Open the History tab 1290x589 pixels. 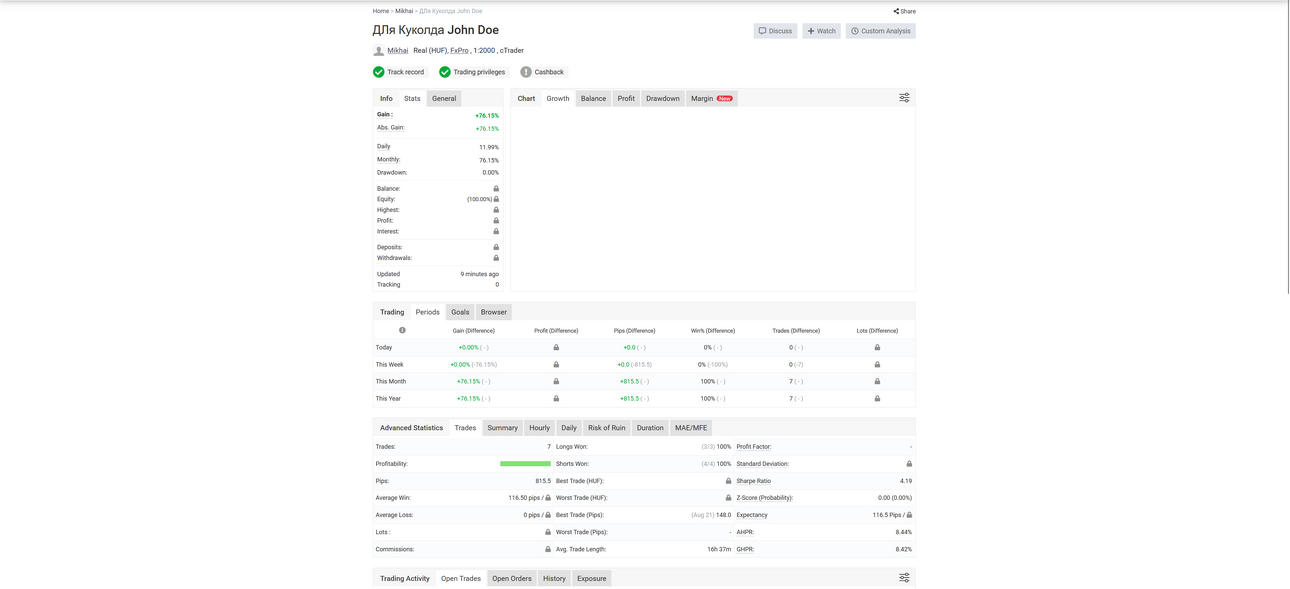click(554, 578)
